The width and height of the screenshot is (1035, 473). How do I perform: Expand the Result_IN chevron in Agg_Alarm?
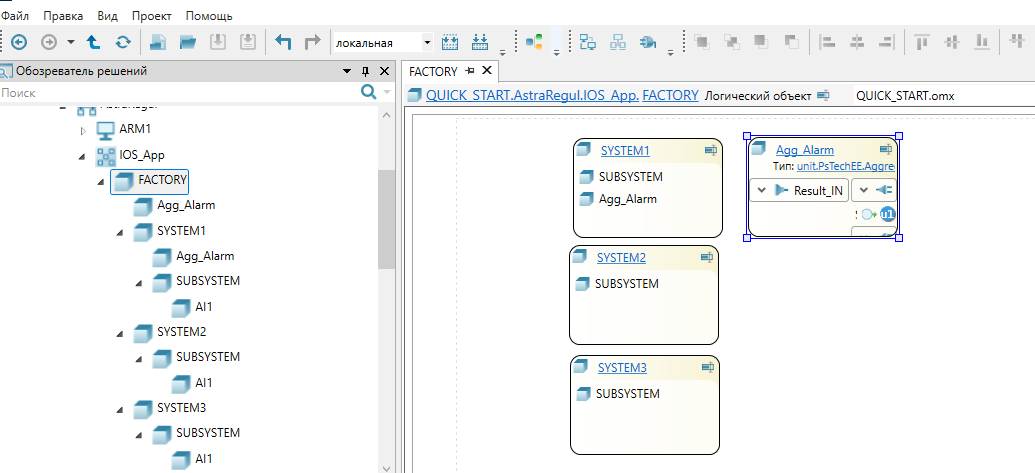761,190
